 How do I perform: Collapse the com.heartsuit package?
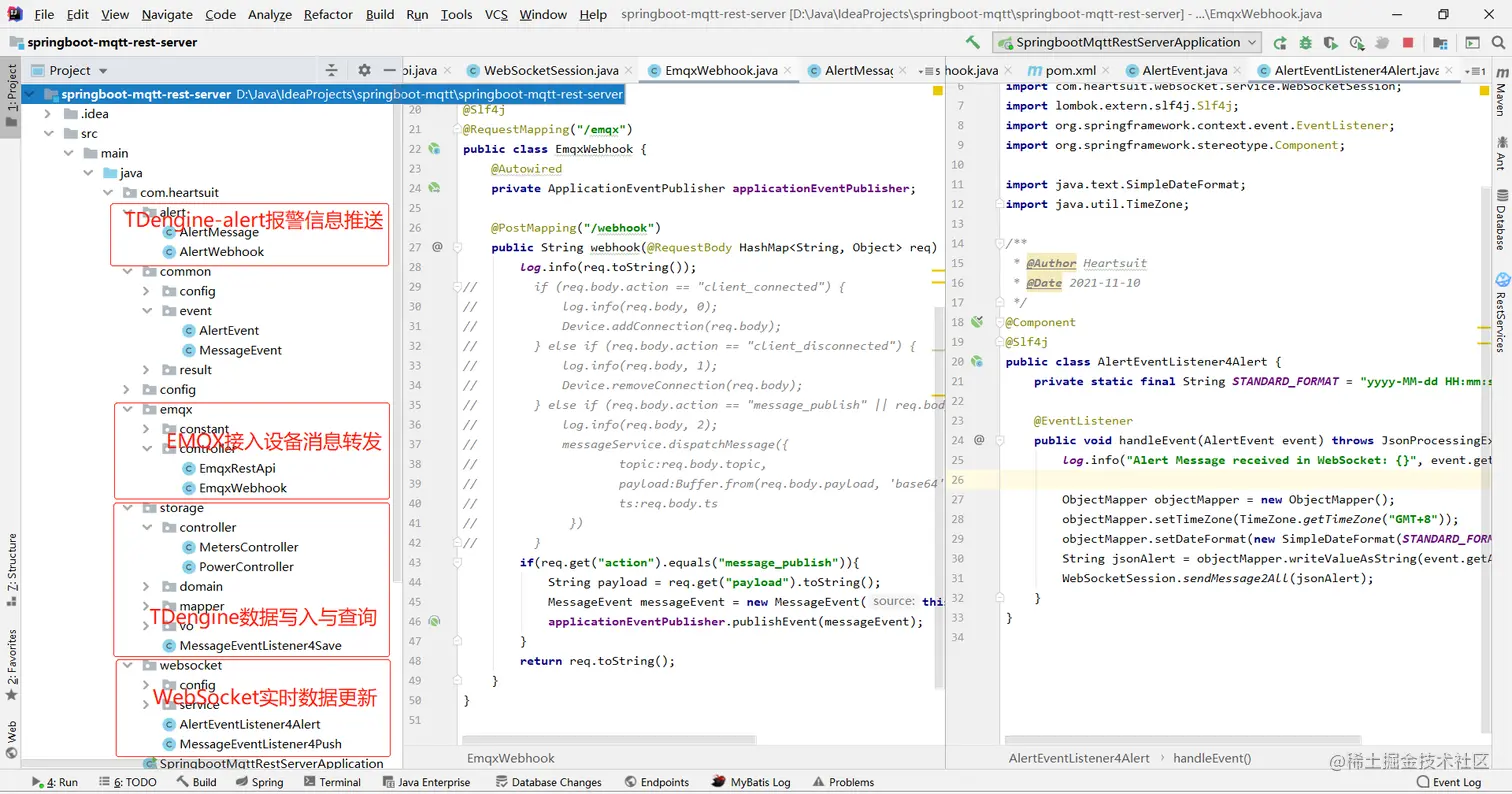click(x=108, y=192)
